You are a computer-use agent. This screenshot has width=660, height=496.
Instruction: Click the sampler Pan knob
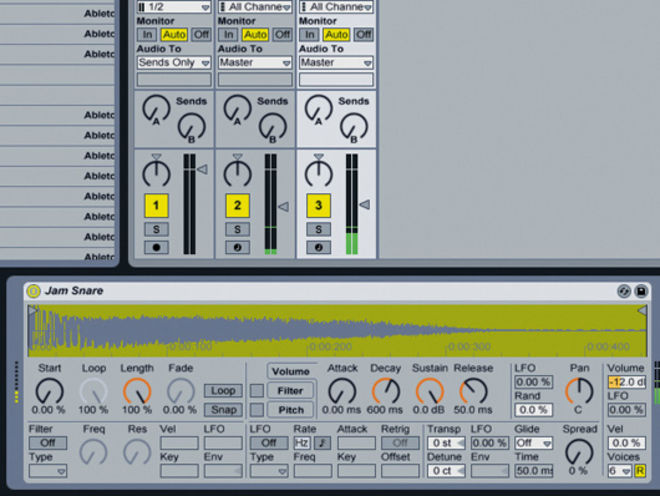[x=579, y=391]
